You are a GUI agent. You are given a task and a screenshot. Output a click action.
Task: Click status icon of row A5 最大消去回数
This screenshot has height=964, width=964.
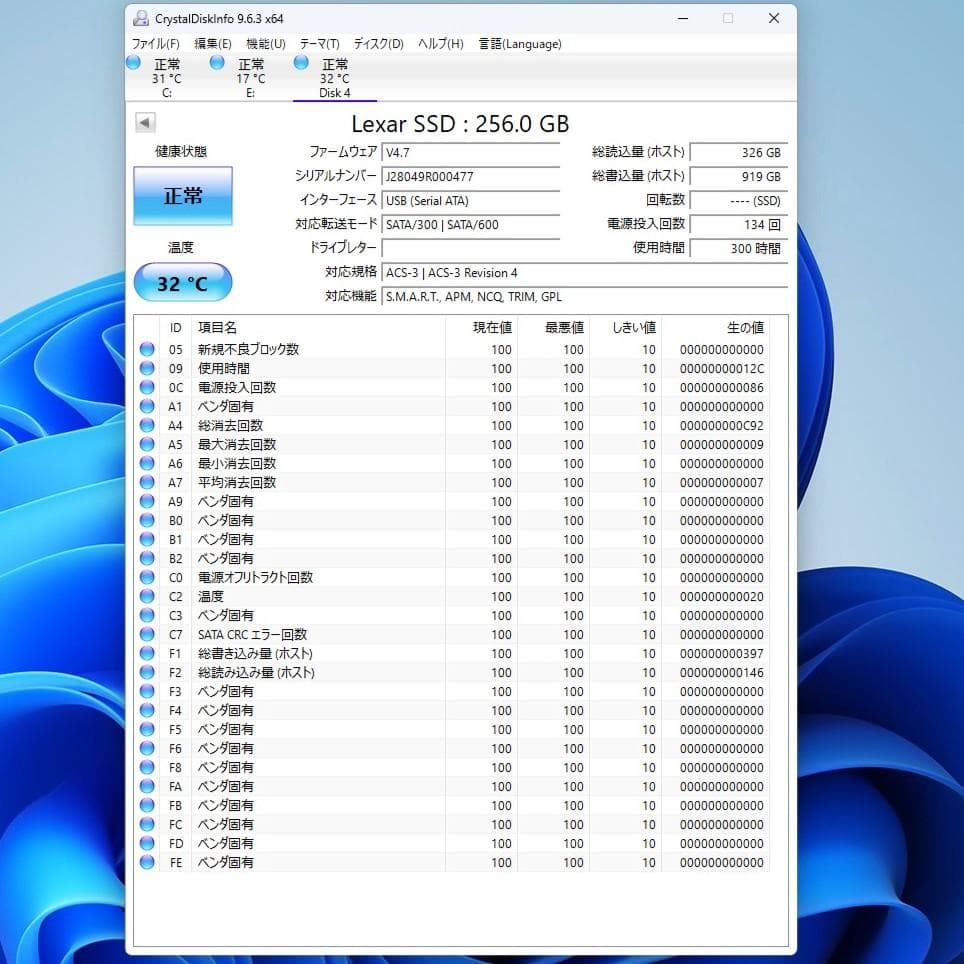(147, 444)
